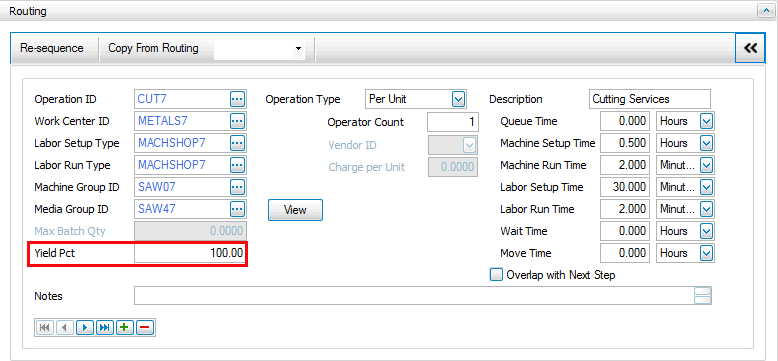778x361 pixels.
Task: Open Move Time units dropdown
Action: pyautogui.click(x=706, y=253)
